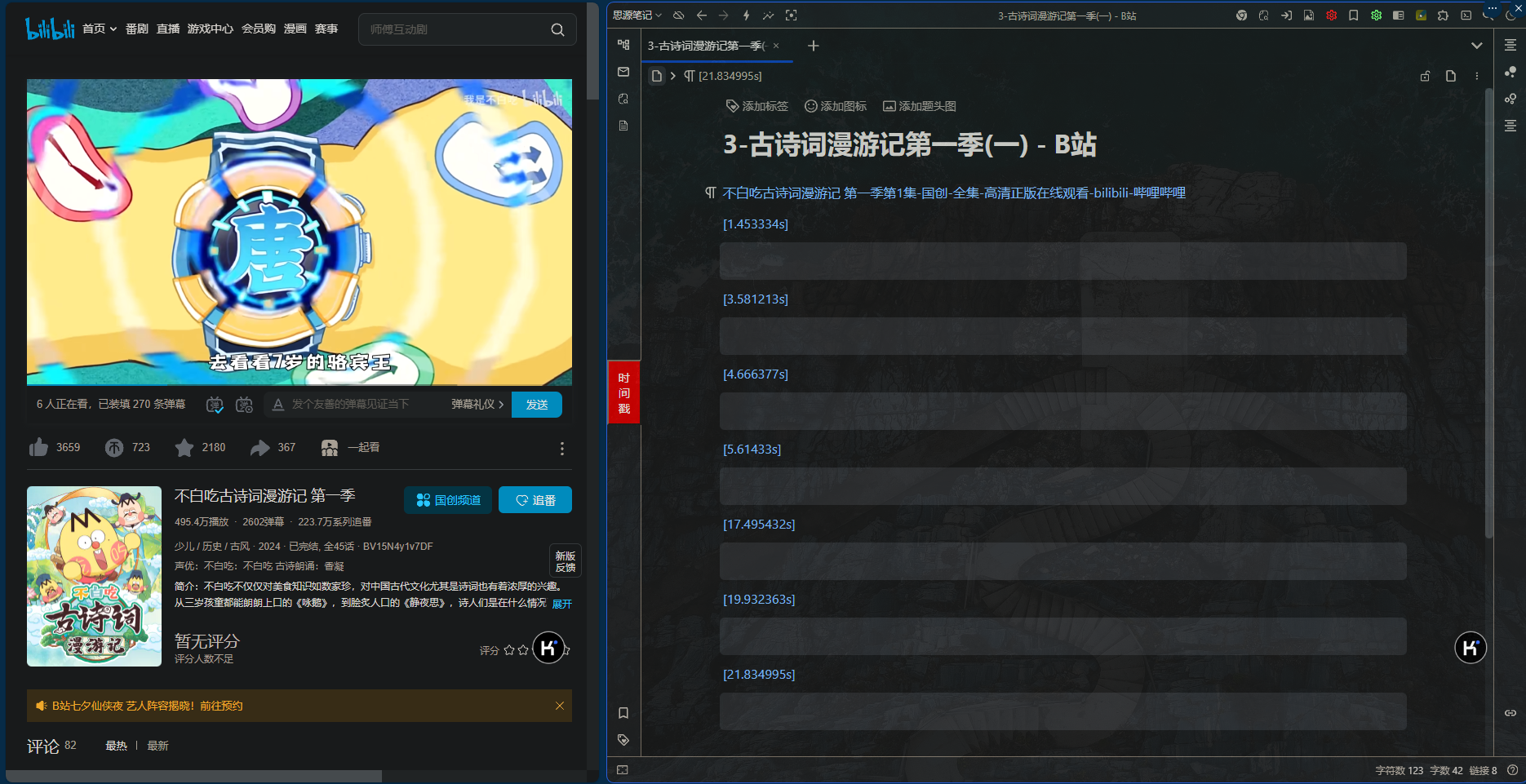1526x784 pixels.
Task: Open the puzzle-piece plugins icon
Action: click(x=1443, y=16)
